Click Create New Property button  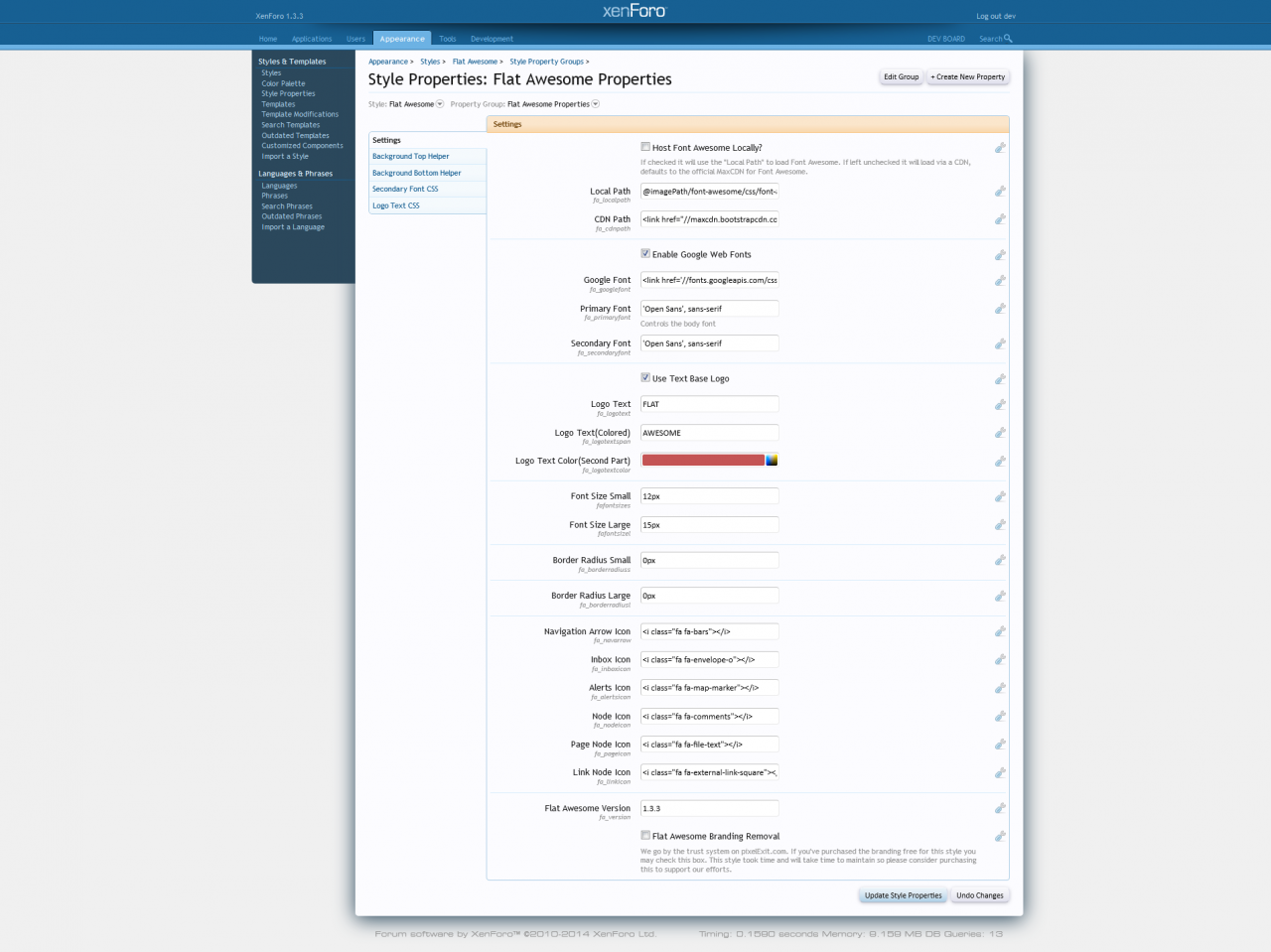968,76
